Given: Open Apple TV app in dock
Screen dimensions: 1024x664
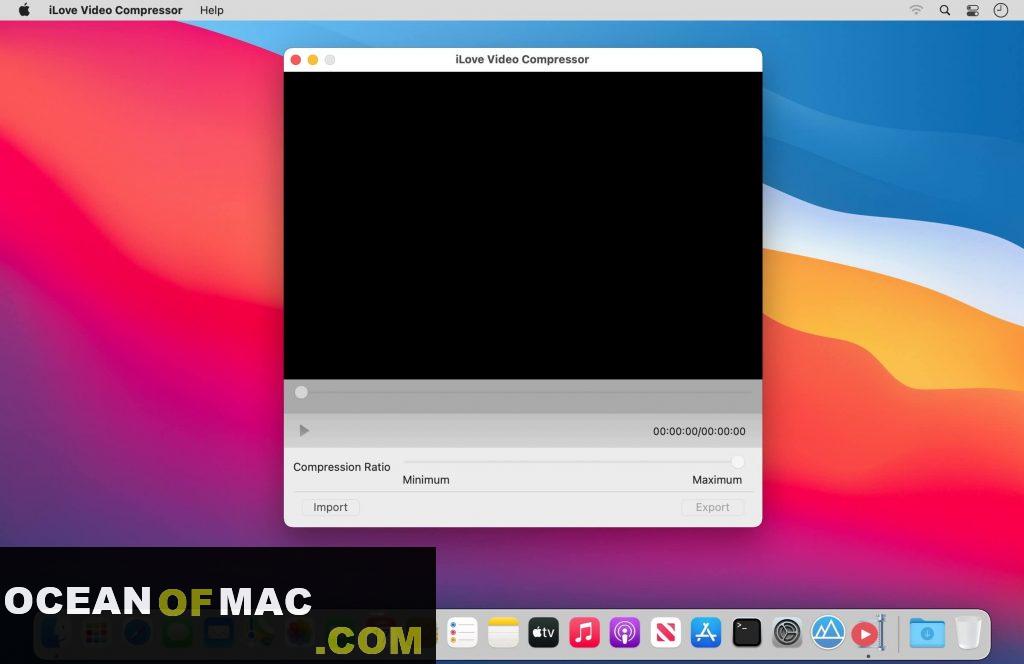Looking at the screenshot, I should point(543,632).
